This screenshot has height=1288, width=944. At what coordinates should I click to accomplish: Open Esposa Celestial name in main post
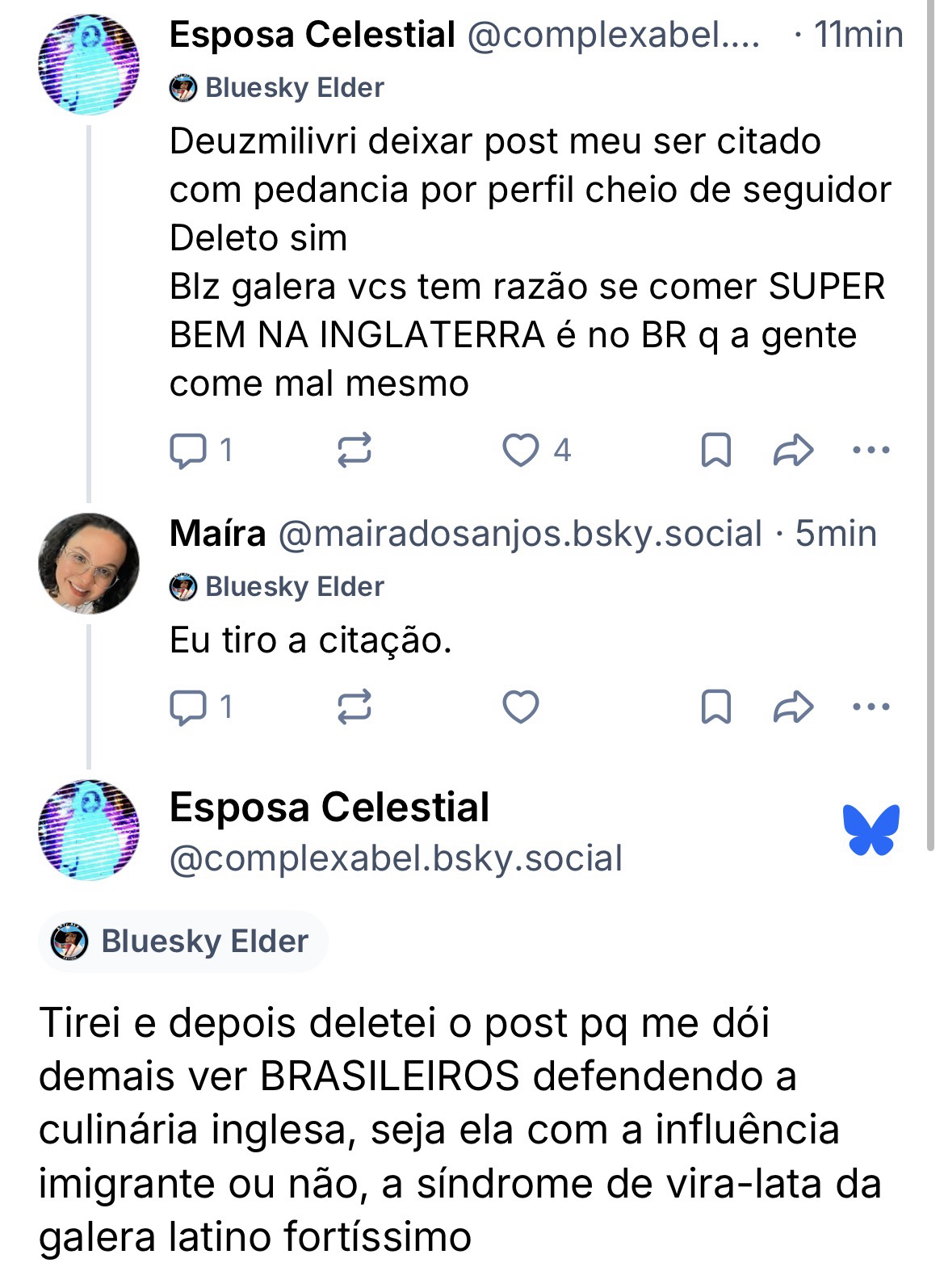click(x=329, y=808)
